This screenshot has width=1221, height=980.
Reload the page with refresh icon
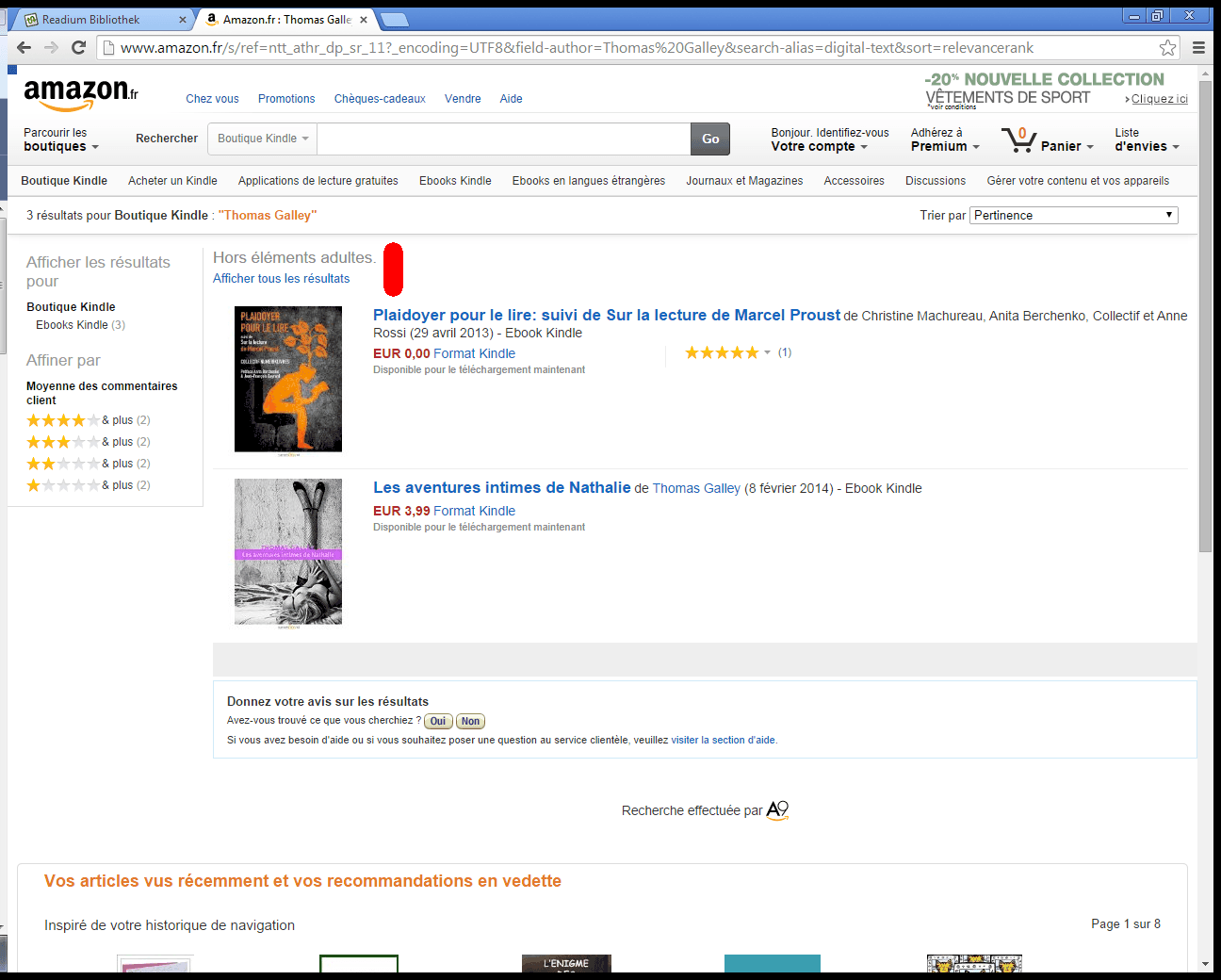(79, 47)
